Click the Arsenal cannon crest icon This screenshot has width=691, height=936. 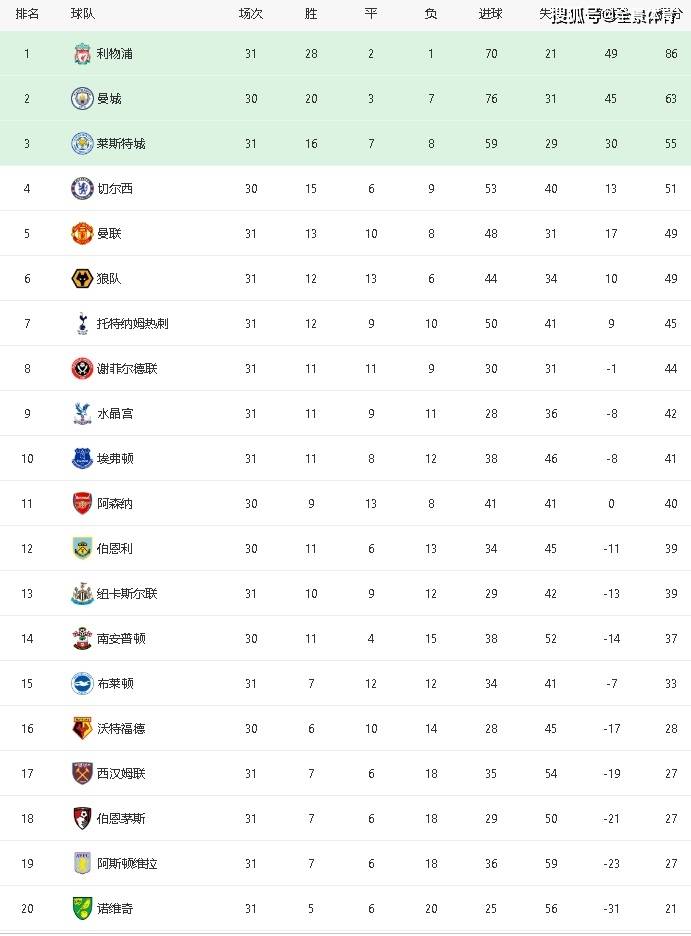point(82,504)
